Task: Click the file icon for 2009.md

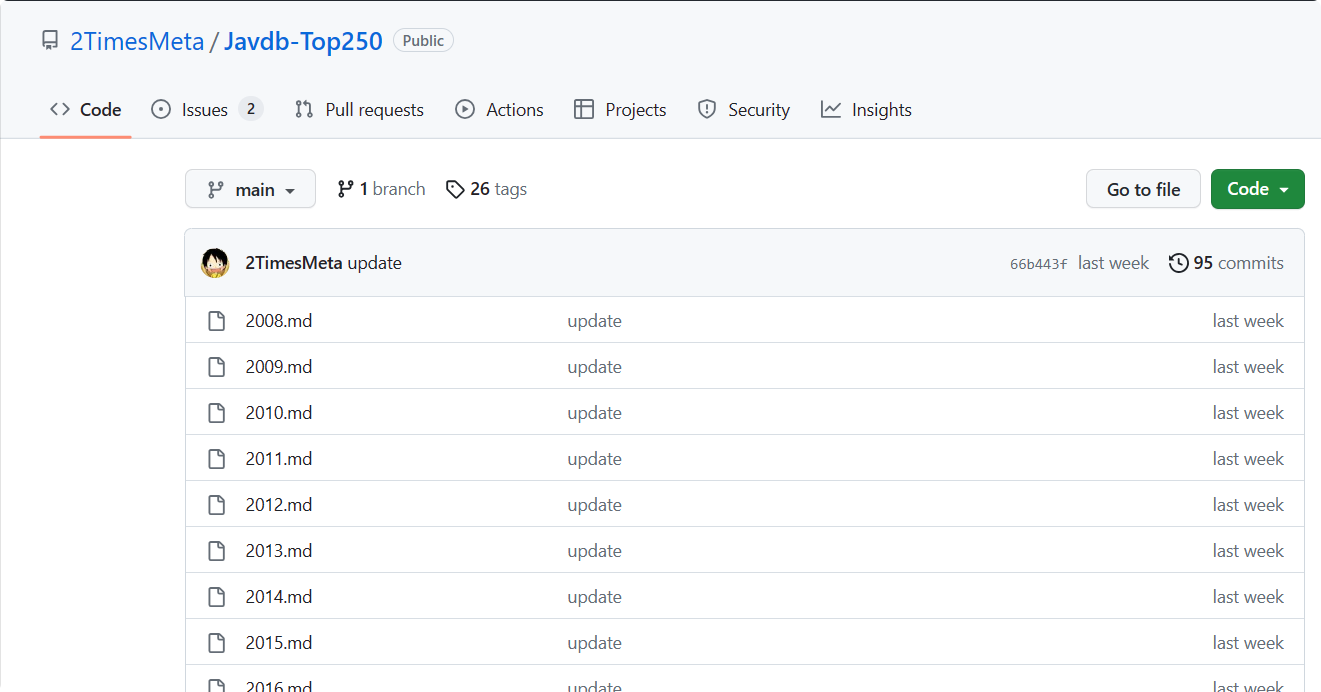Action: tap(216, 367)
